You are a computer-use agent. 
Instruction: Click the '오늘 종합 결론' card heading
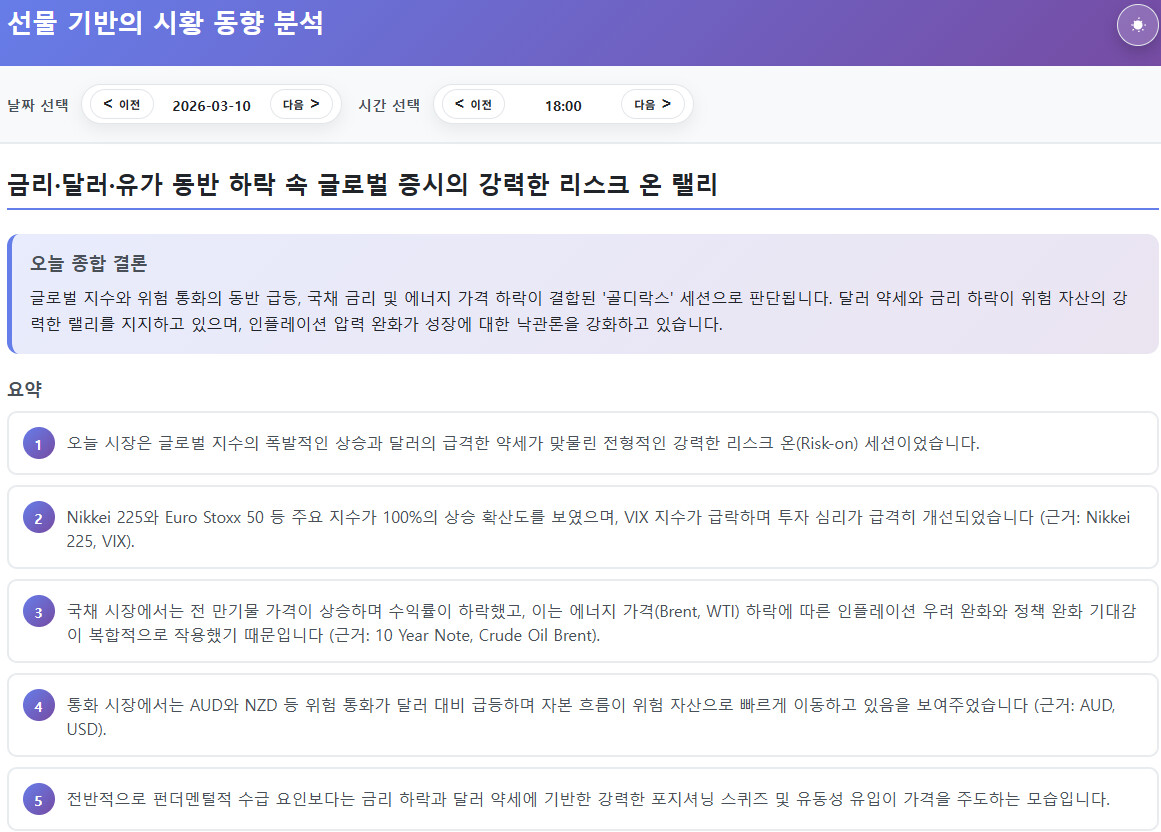tap(89, 264)
